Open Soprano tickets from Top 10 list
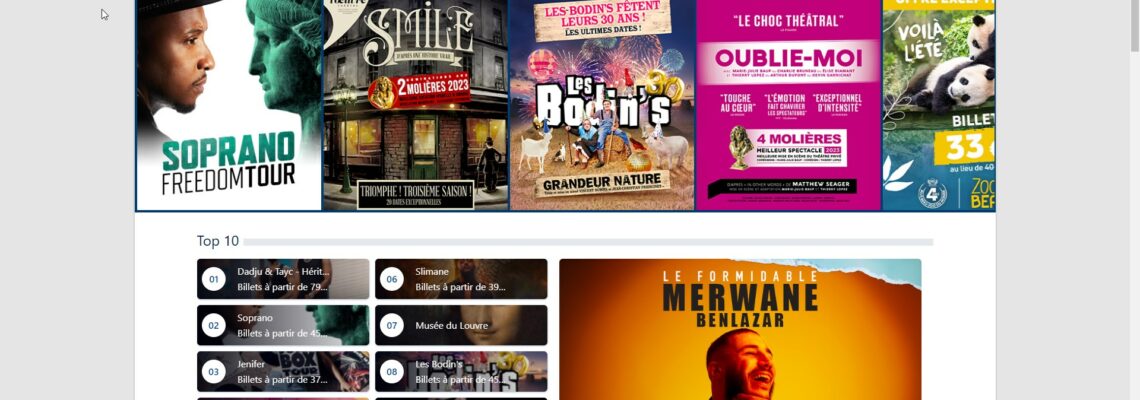The height and width of the screenshot is (400, 1140). (283, 325)
